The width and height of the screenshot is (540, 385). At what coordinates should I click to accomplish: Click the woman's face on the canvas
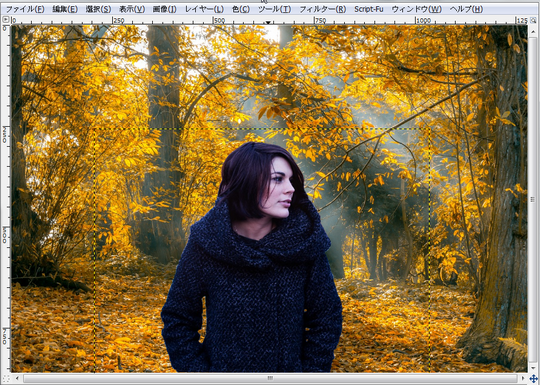[x=280, y=189]
